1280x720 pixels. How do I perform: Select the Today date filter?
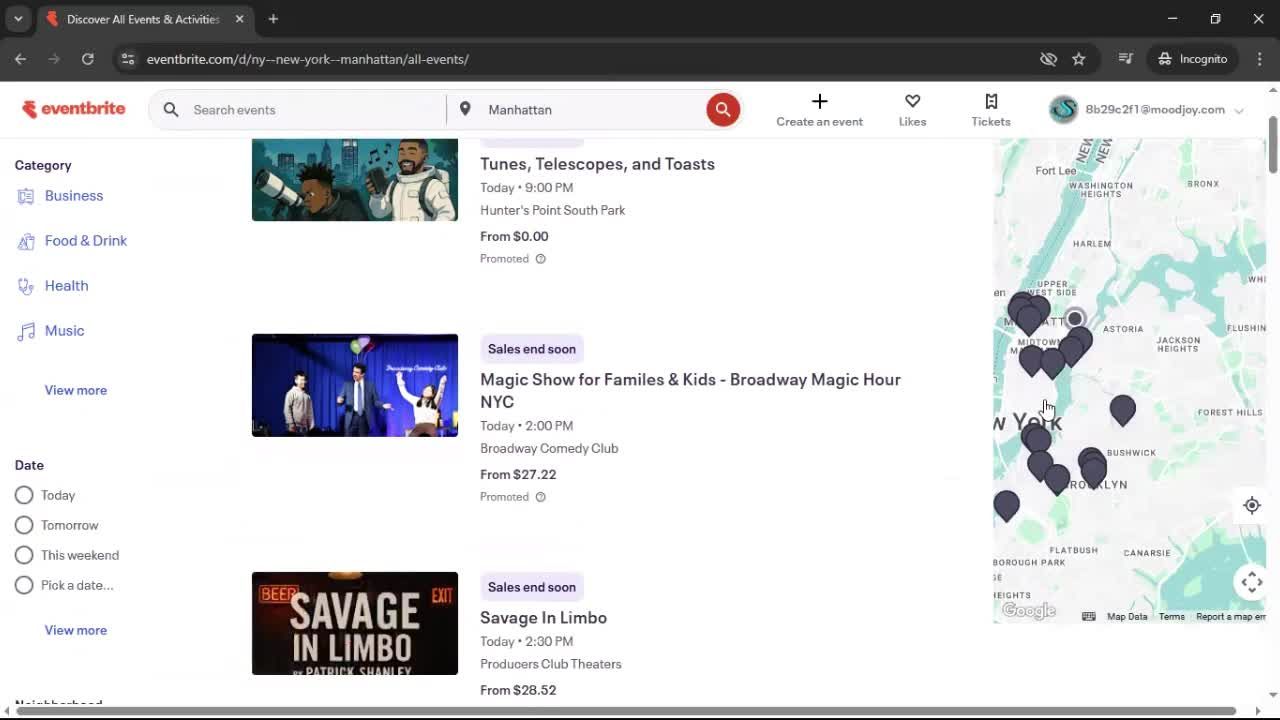click(x=24, y=495)
